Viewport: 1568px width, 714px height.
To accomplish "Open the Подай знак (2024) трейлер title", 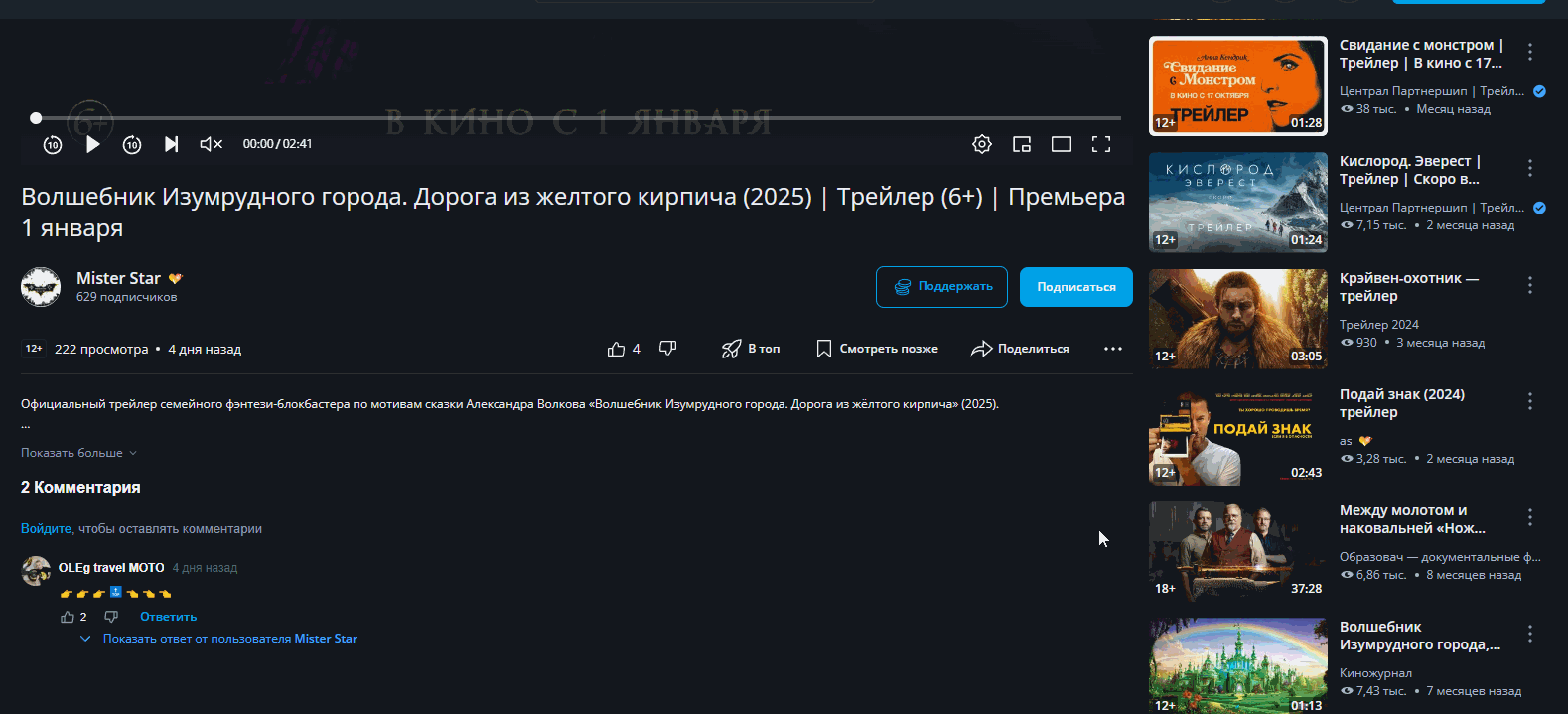I will click(1402, 403).
